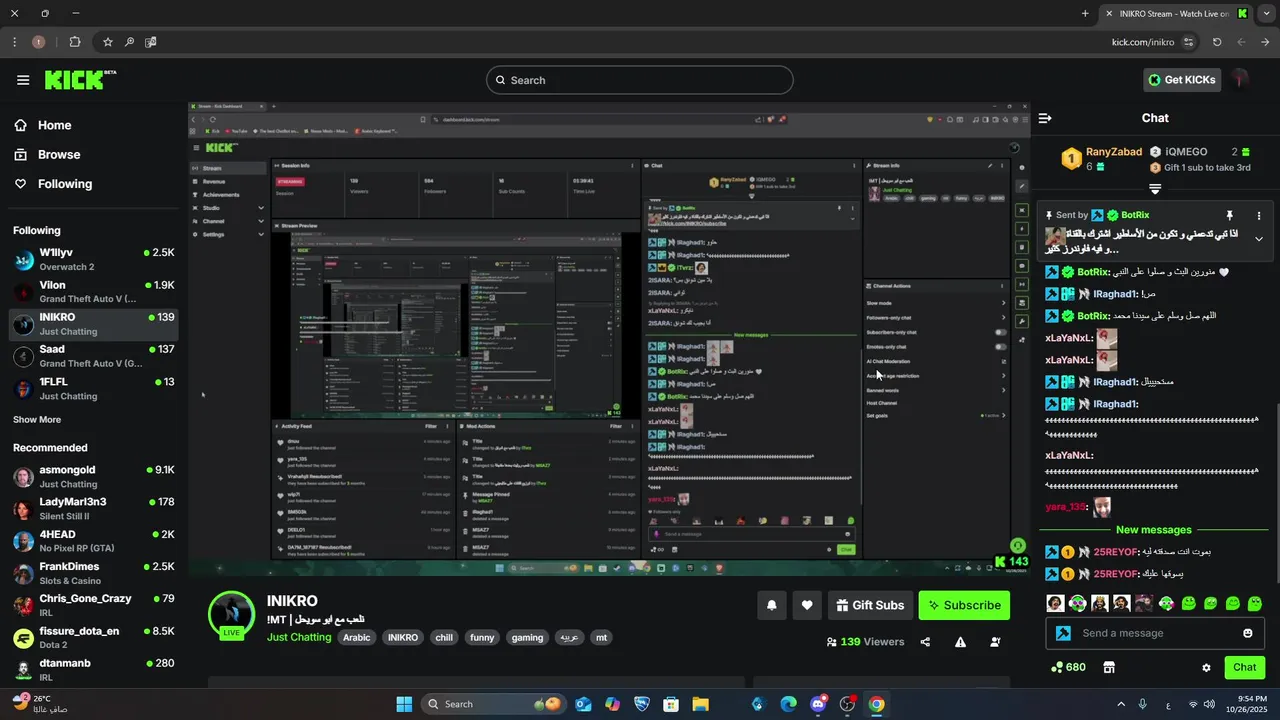Click chat identity hammer badge in input
The height and width of the screenshot is (720, 1280).
point(1063,633)
